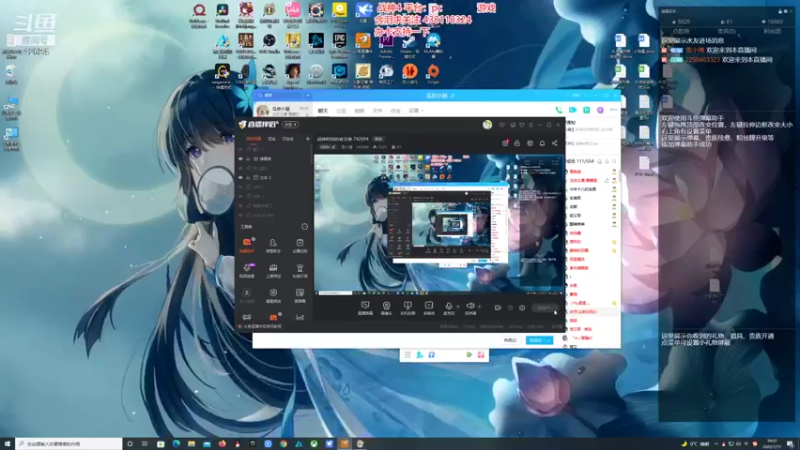800x450 pixels.
Task: Open more options dots in QQ window
Action: (x=613, y=110)
